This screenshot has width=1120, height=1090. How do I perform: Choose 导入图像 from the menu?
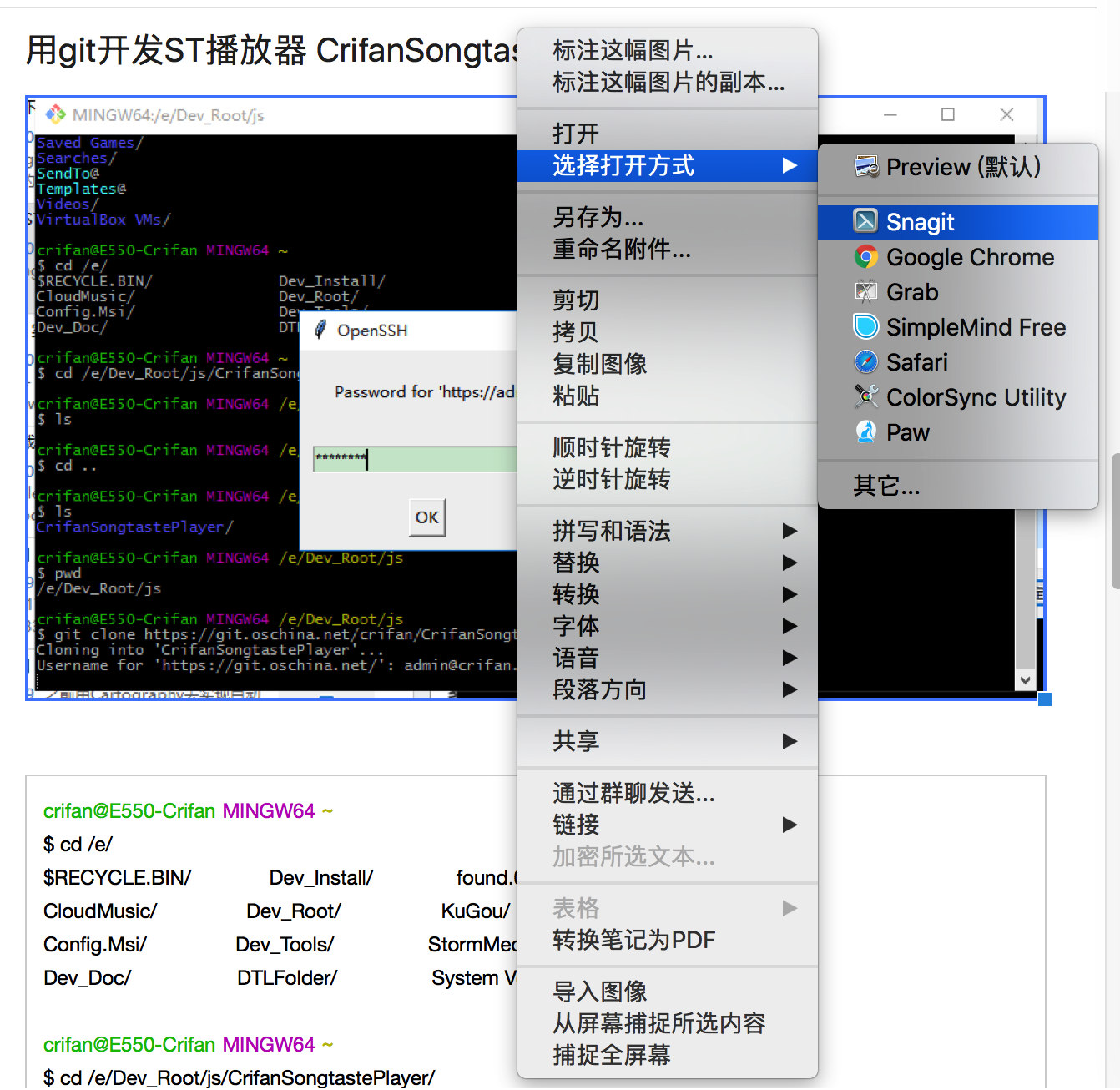tap(668, 992)
